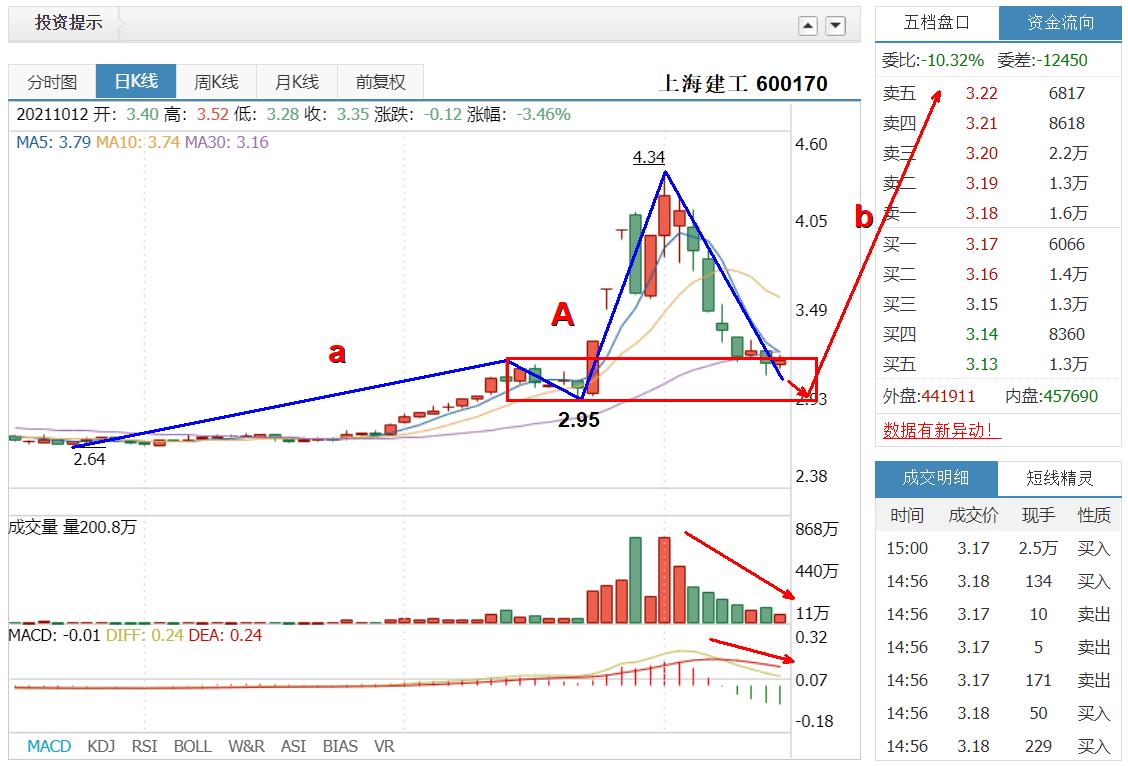Click the 买四 price 3.14
This screenshot has width=1128, height=766.
[x=981, y=334]
